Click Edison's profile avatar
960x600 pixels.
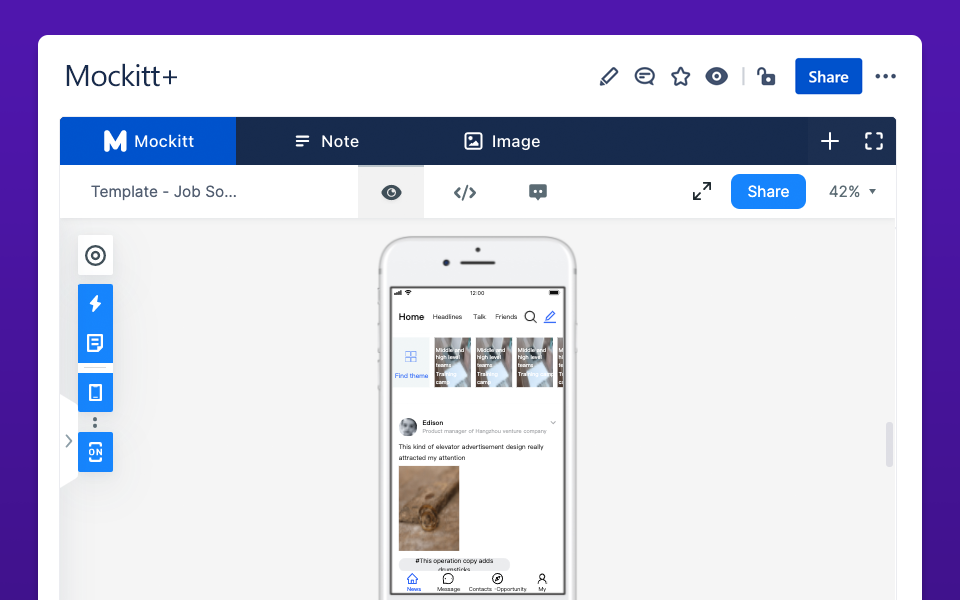tap(408, 427)
